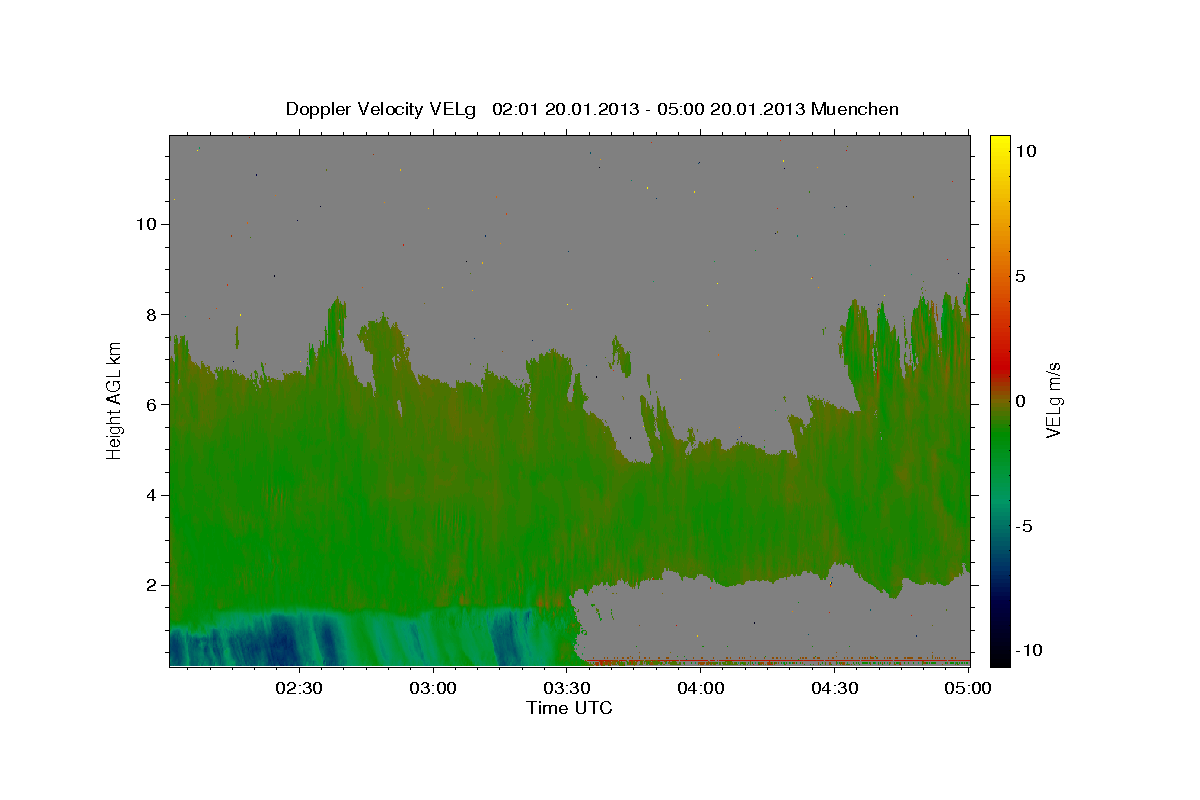Screen dimensions: 1200x800
Task: Click the colorbar label '5'
Action: coord(1020,276)
